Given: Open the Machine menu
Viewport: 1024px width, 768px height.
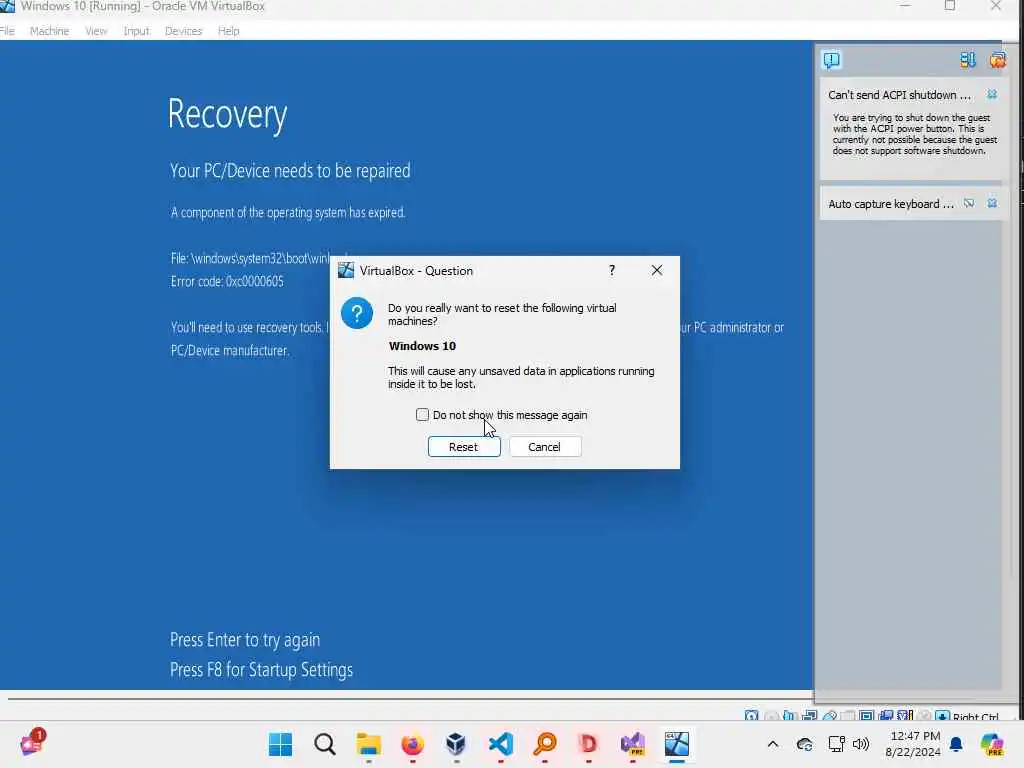Looking at the screenshot, I should [x=50, y=31].
